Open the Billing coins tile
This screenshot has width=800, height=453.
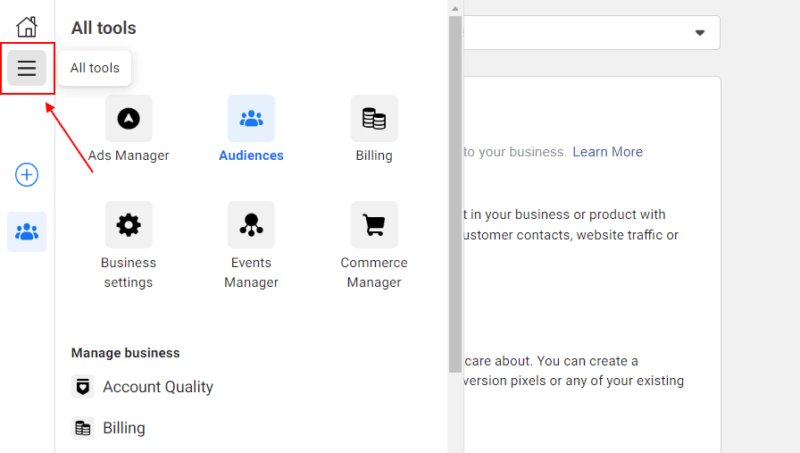[x=374, y=118]
